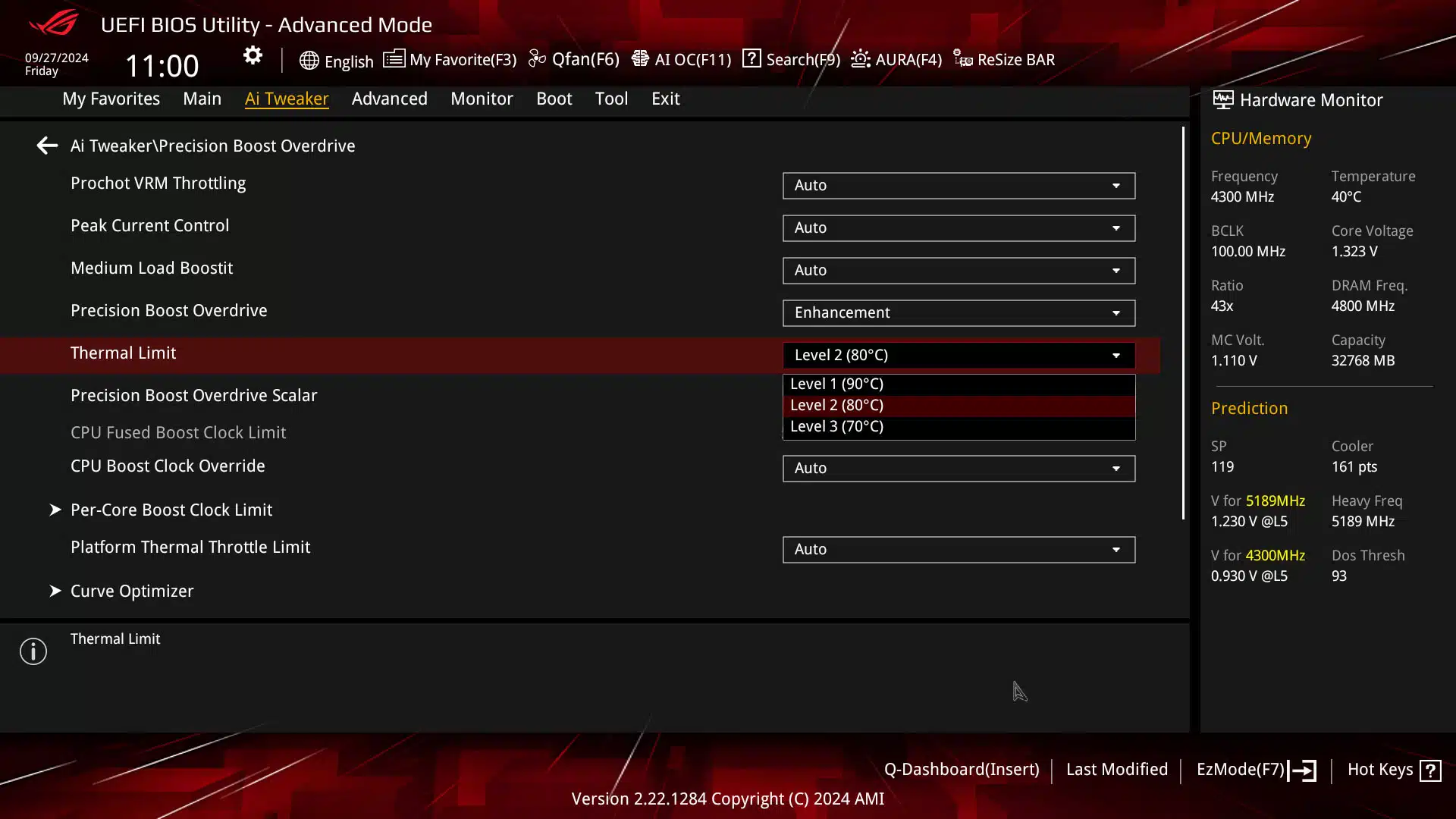Click the English language globe icon

coord(309,61)
